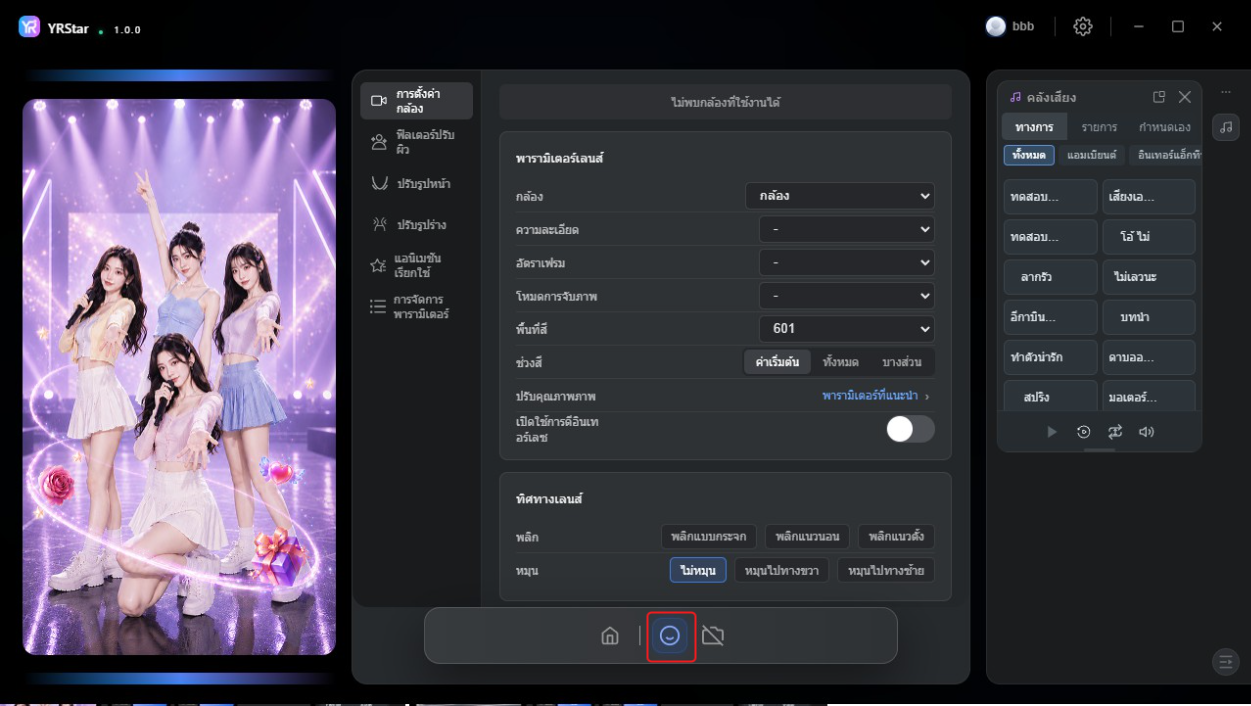Toggle loop playback in sound player

coord(1115,432)
